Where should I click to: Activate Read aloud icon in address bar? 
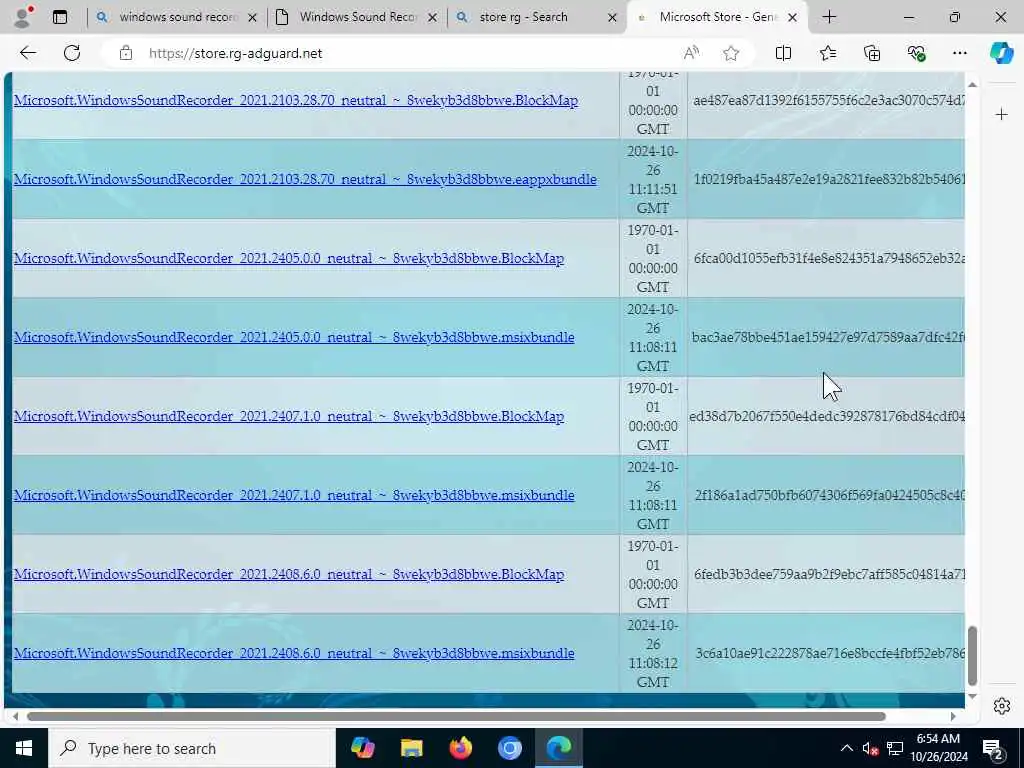[x=691, y=53]
